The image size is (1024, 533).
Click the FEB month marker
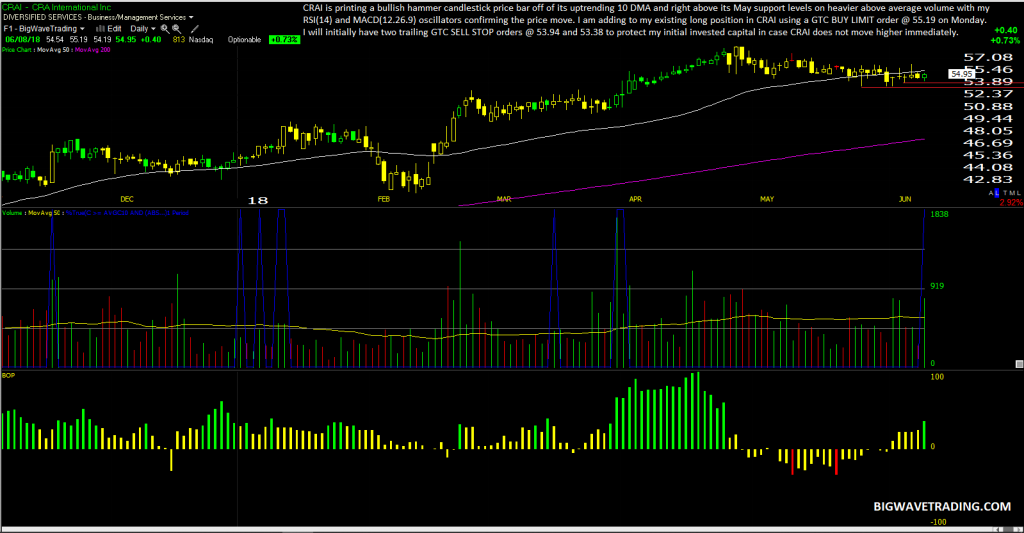[383, 199]
